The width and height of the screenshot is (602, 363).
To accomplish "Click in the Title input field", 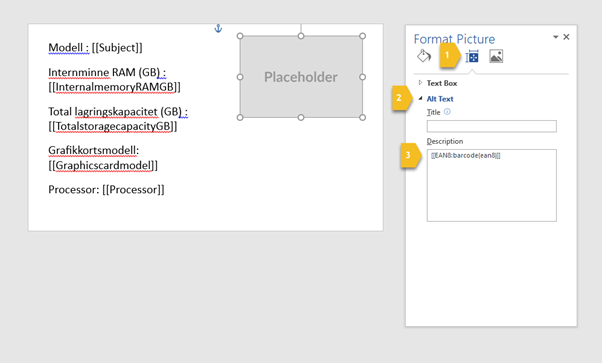I will pyautogui.click(x=491, y=126).
